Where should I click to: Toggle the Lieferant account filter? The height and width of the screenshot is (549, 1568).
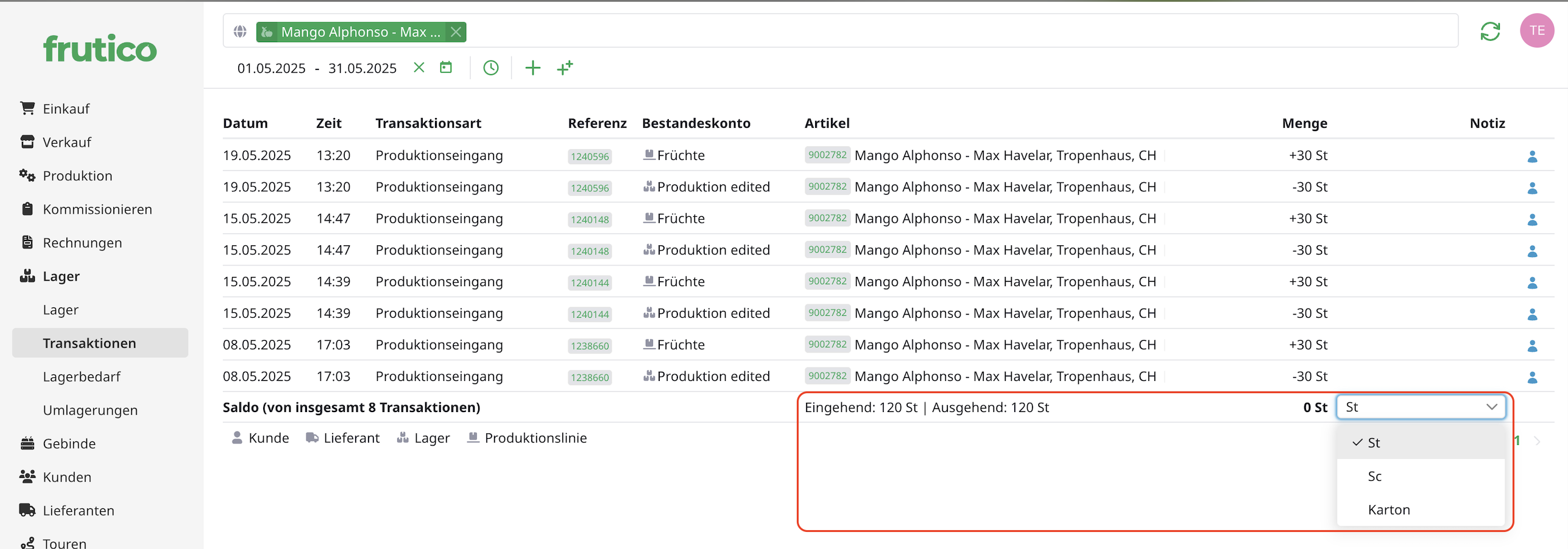click(342, 438)
